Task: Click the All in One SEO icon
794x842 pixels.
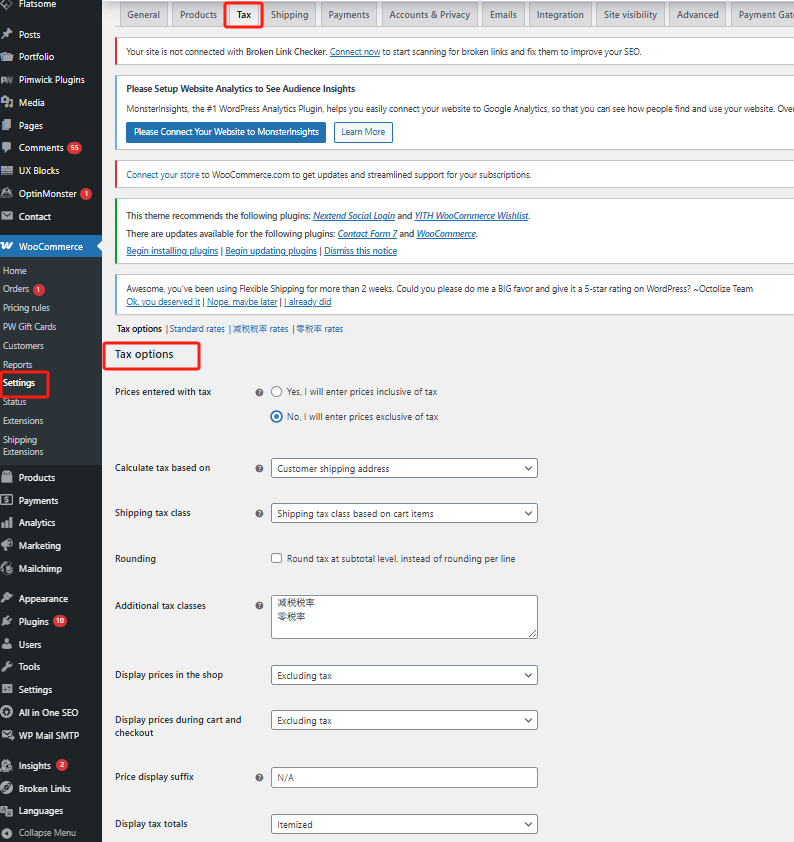Action: tap(7, 712)
